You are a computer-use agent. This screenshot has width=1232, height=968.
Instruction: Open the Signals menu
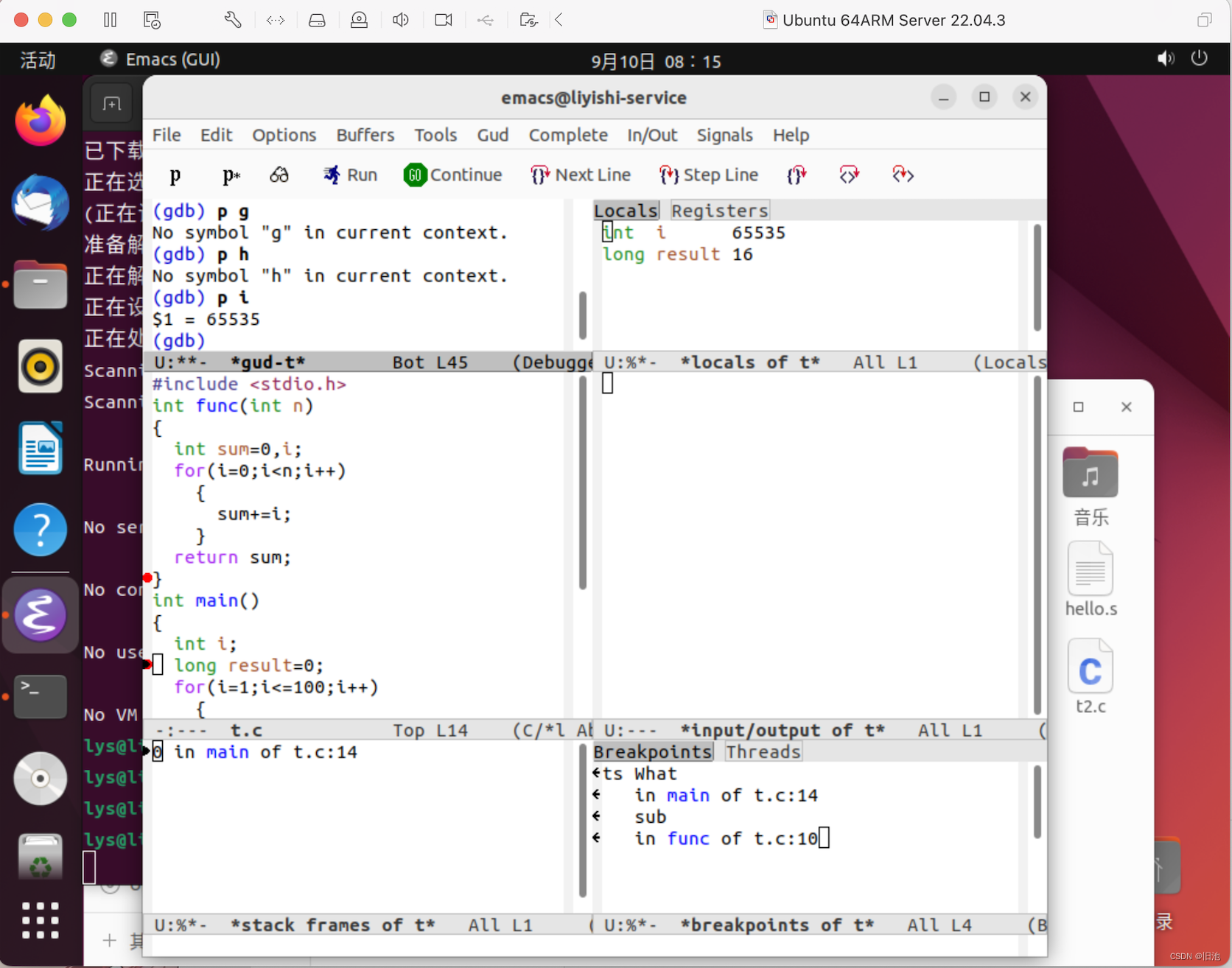click(x=725, y=136)
